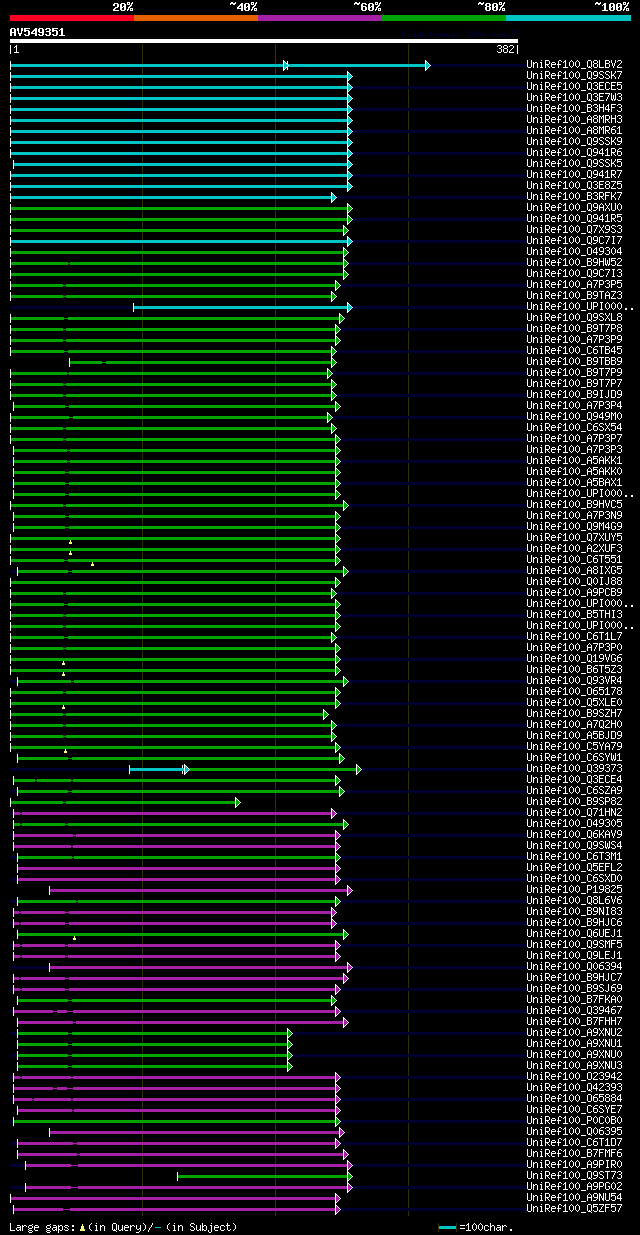Click the label UniRef100_Q9SSK9
The image size is (640, 1235).
tap(574, 141)
